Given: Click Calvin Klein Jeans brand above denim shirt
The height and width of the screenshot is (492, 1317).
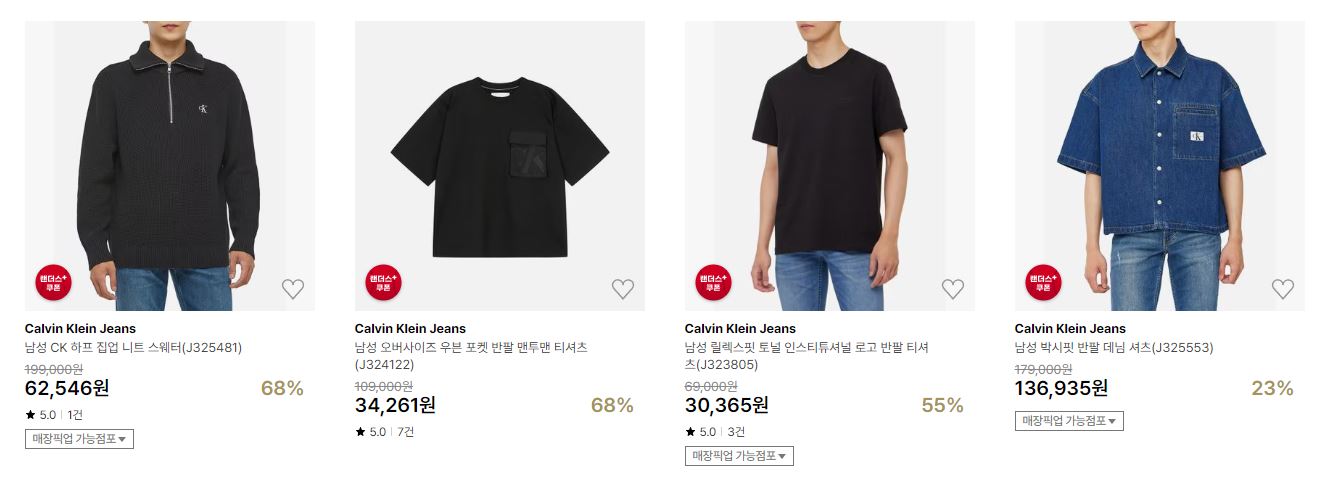Looking at the screenshot, I should [x=1070, y=328].
